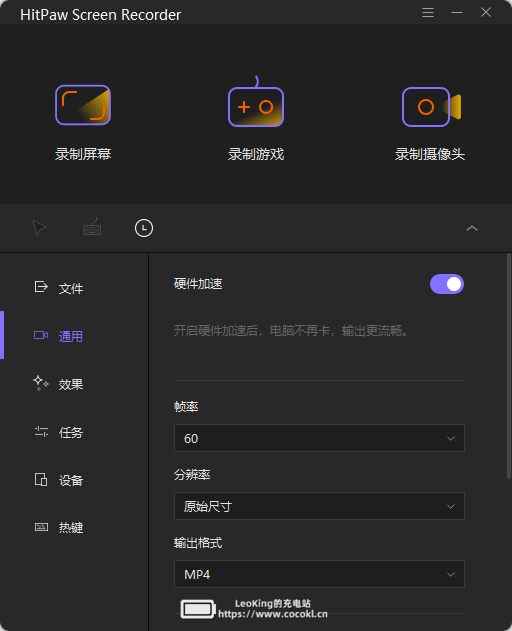Click the keyboard icon beside 热键
Viewport: 512px width, 631px height.
click(41, 527)
